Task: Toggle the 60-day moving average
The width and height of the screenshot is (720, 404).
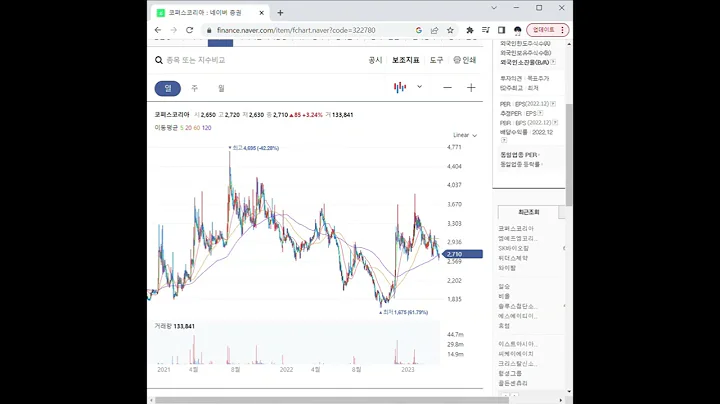Action: coord(197,128)
